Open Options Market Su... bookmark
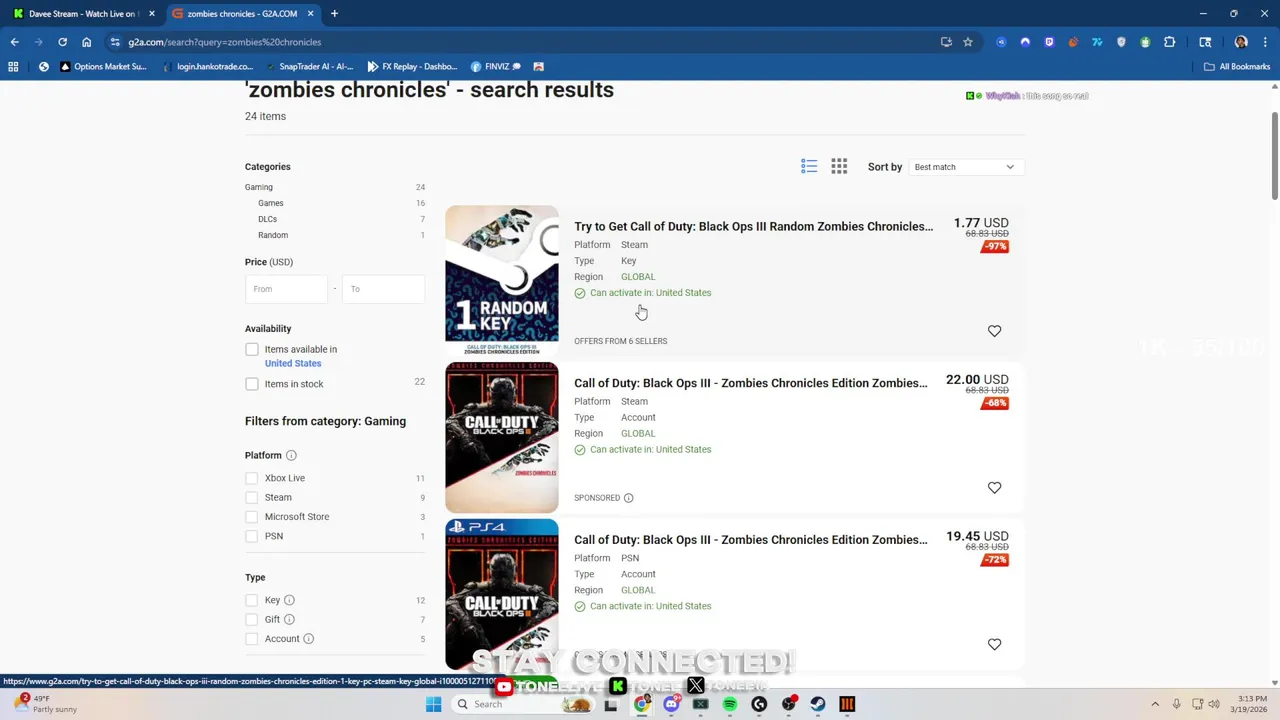The image size is (1280, 720). click(103, 67)
